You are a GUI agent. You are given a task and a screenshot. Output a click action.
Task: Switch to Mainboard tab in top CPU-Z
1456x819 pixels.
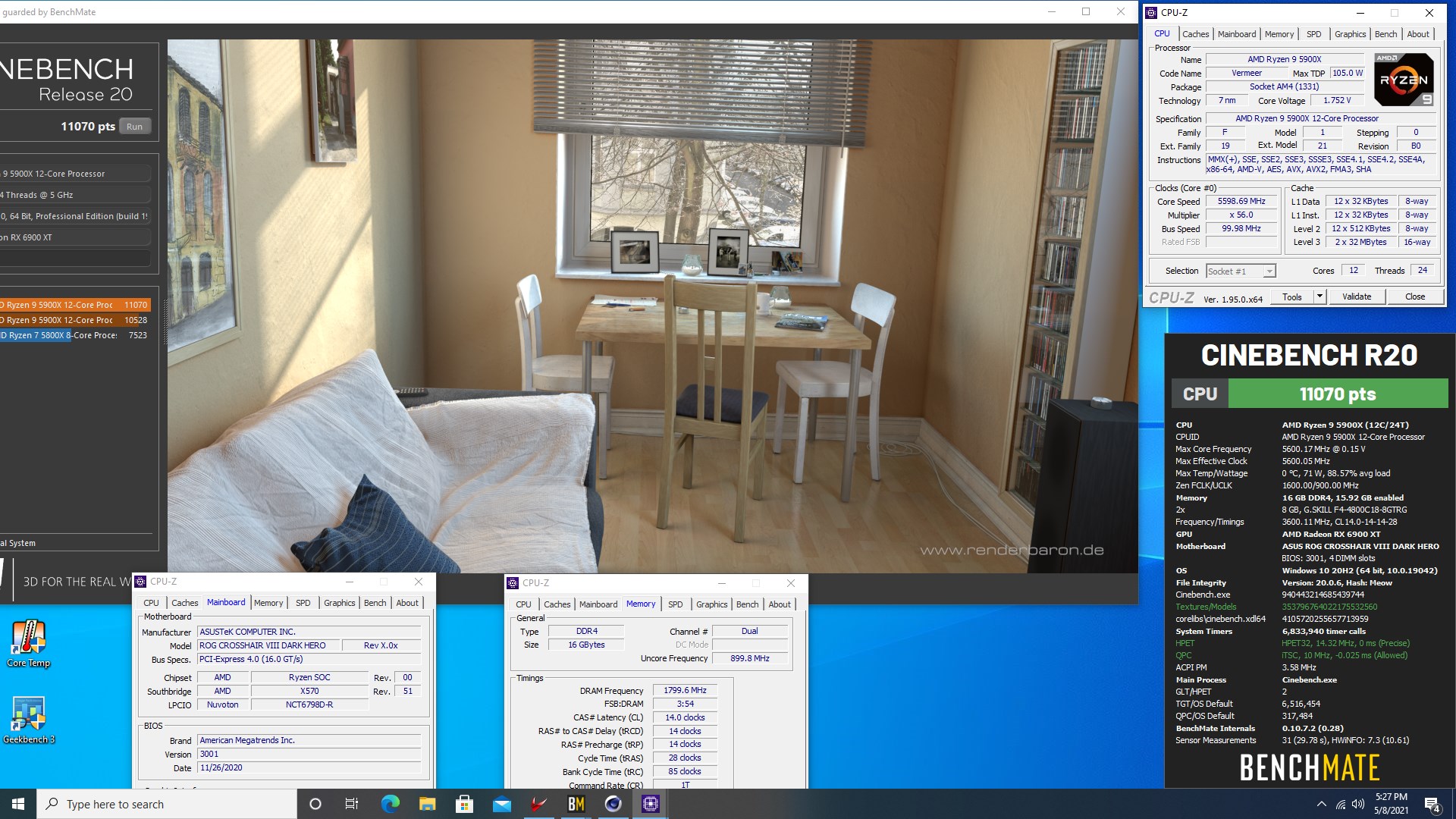click(1237, 34)
